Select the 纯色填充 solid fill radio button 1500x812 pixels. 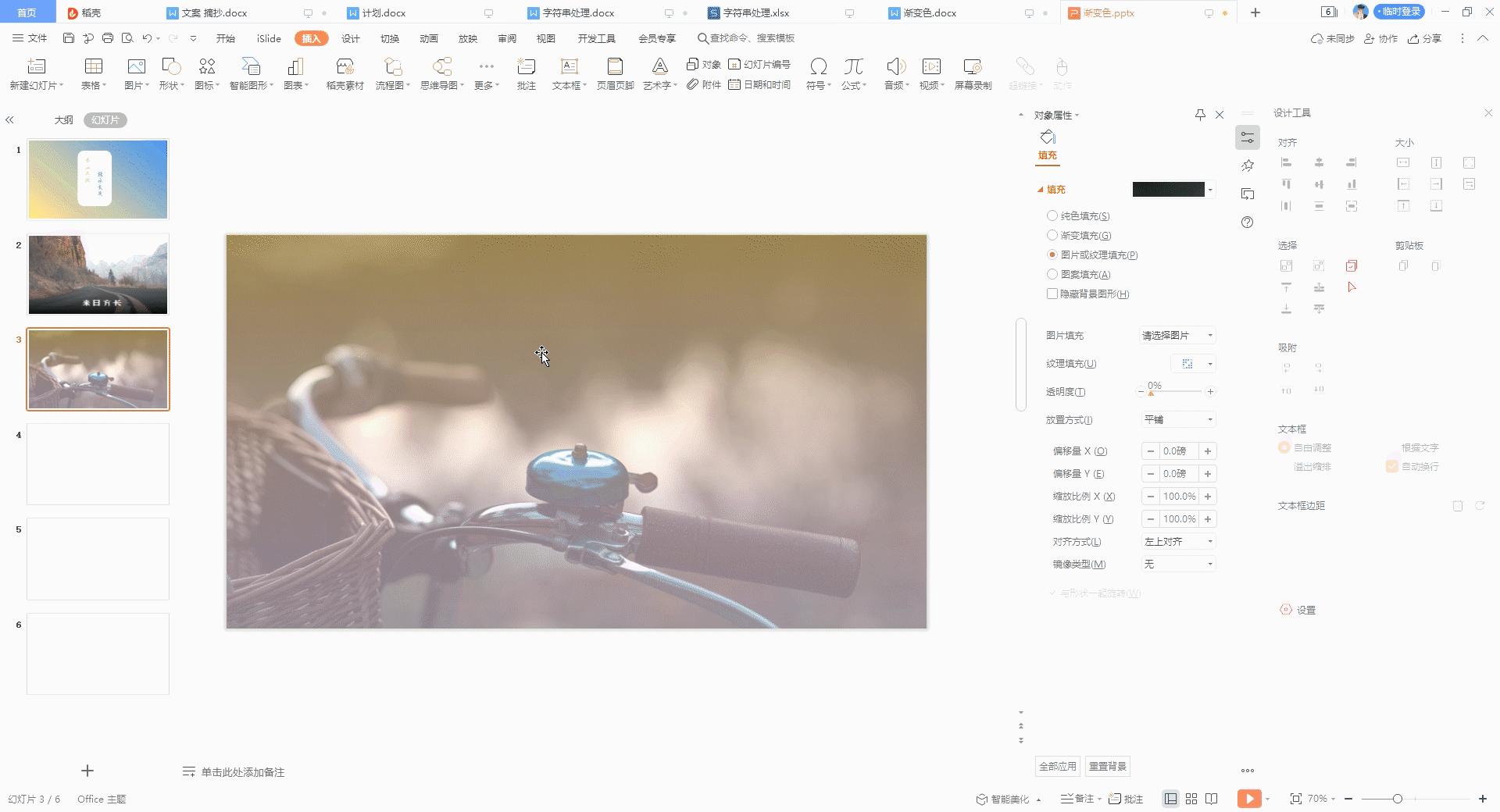(1052, 215)
